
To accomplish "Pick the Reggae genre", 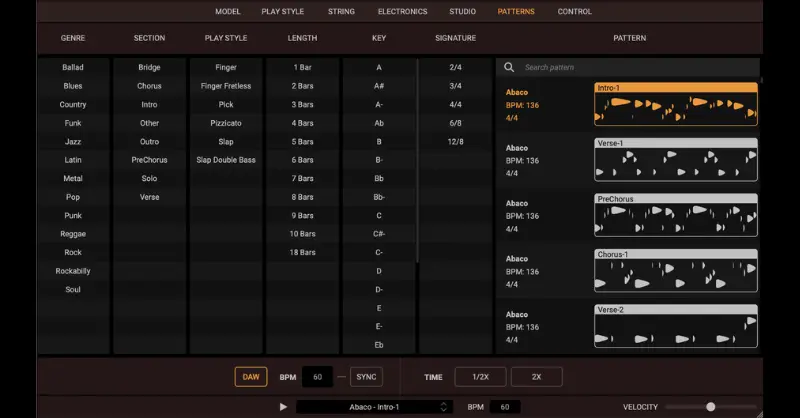I will tap(73, 234).
